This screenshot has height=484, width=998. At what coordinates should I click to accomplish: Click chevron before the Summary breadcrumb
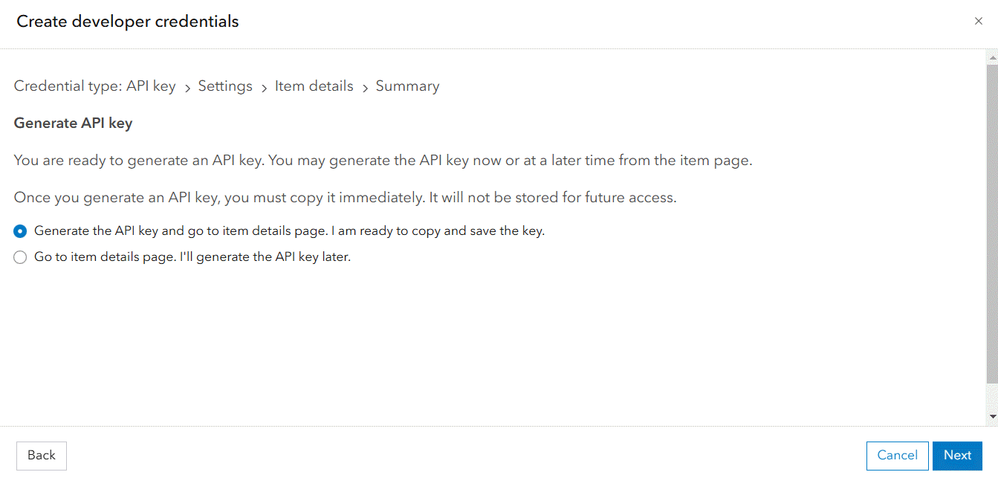(365, 88)
